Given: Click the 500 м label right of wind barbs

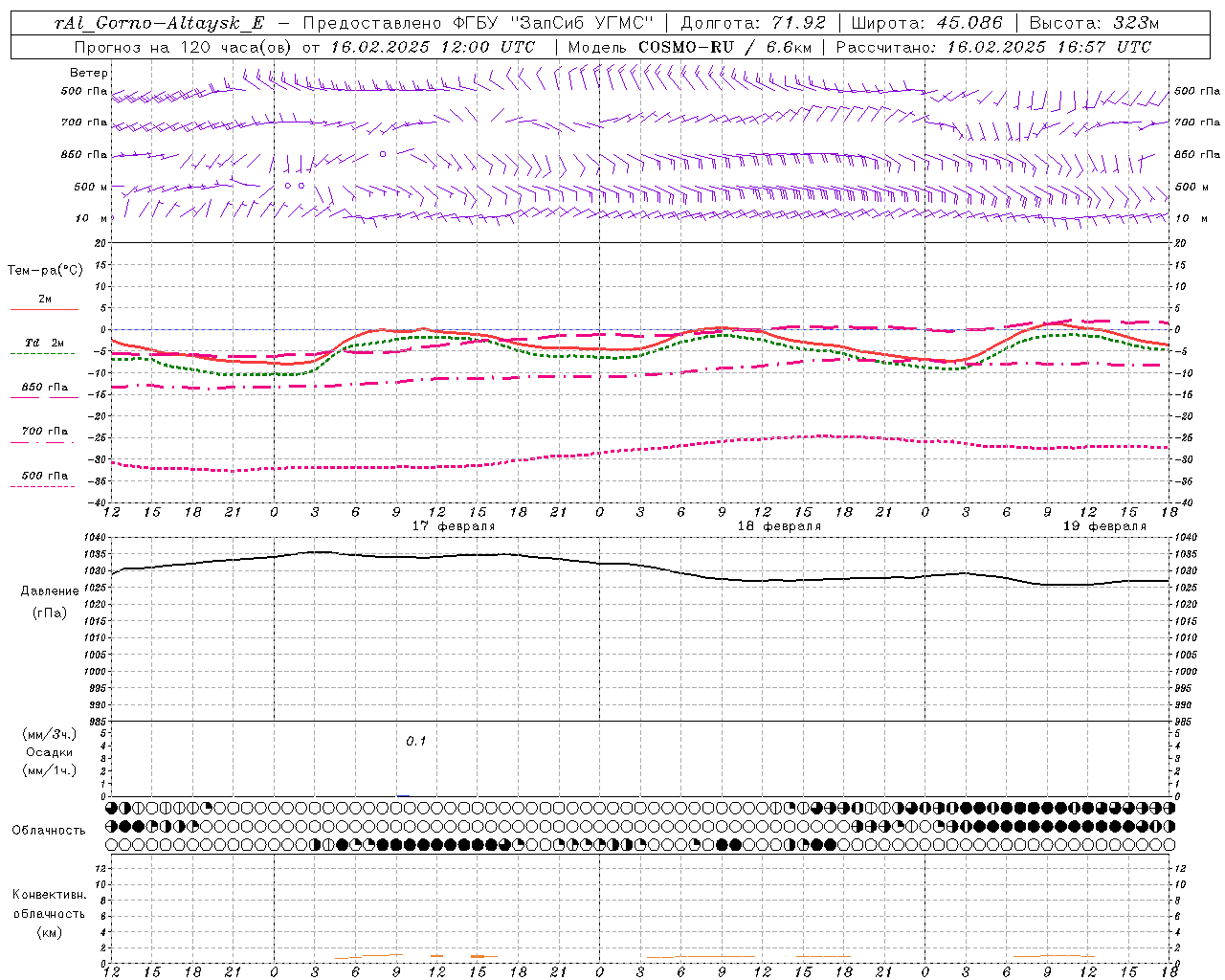Looking at the screenshot, I should 1192,187.
